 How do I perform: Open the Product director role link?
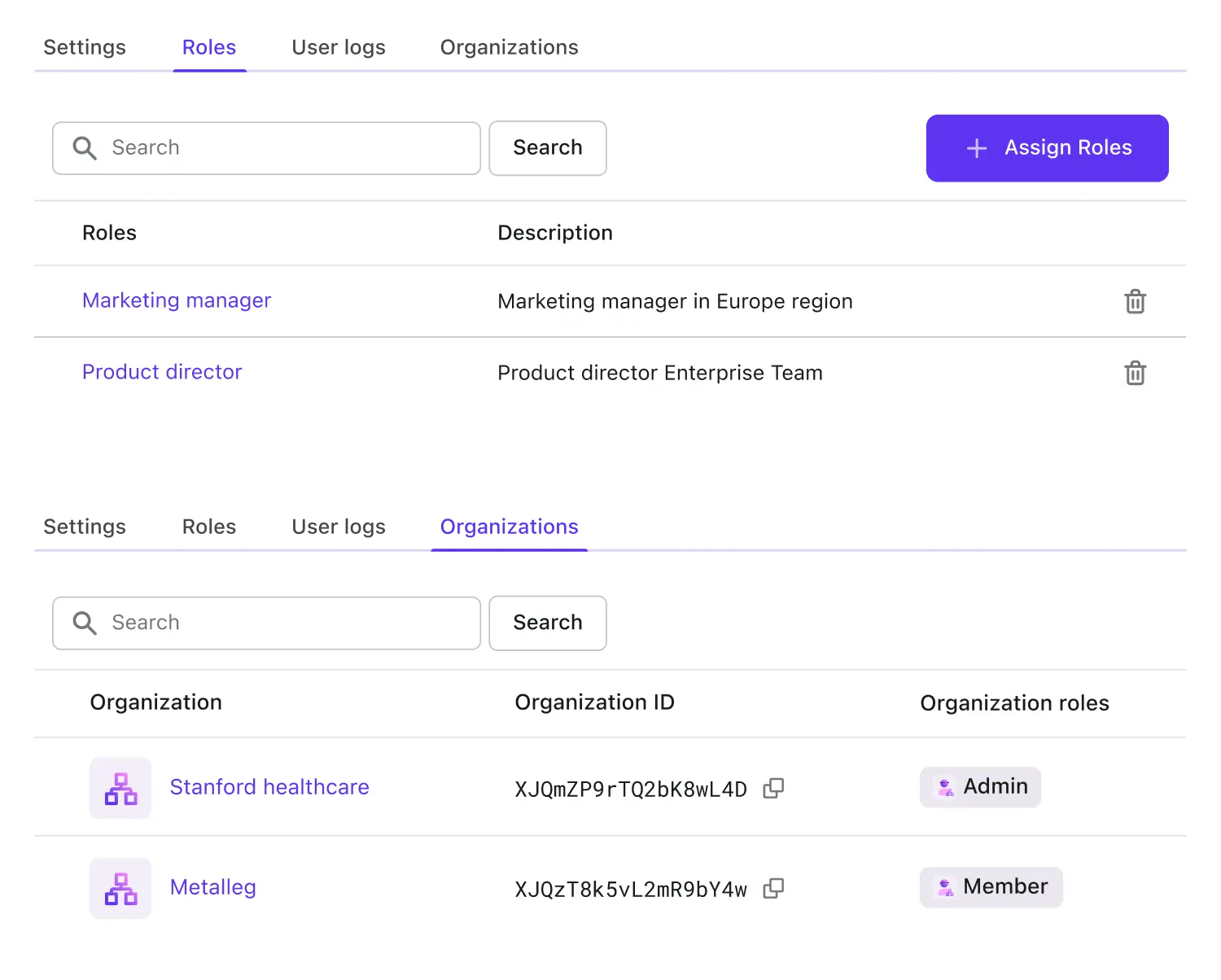pos(162,372)
